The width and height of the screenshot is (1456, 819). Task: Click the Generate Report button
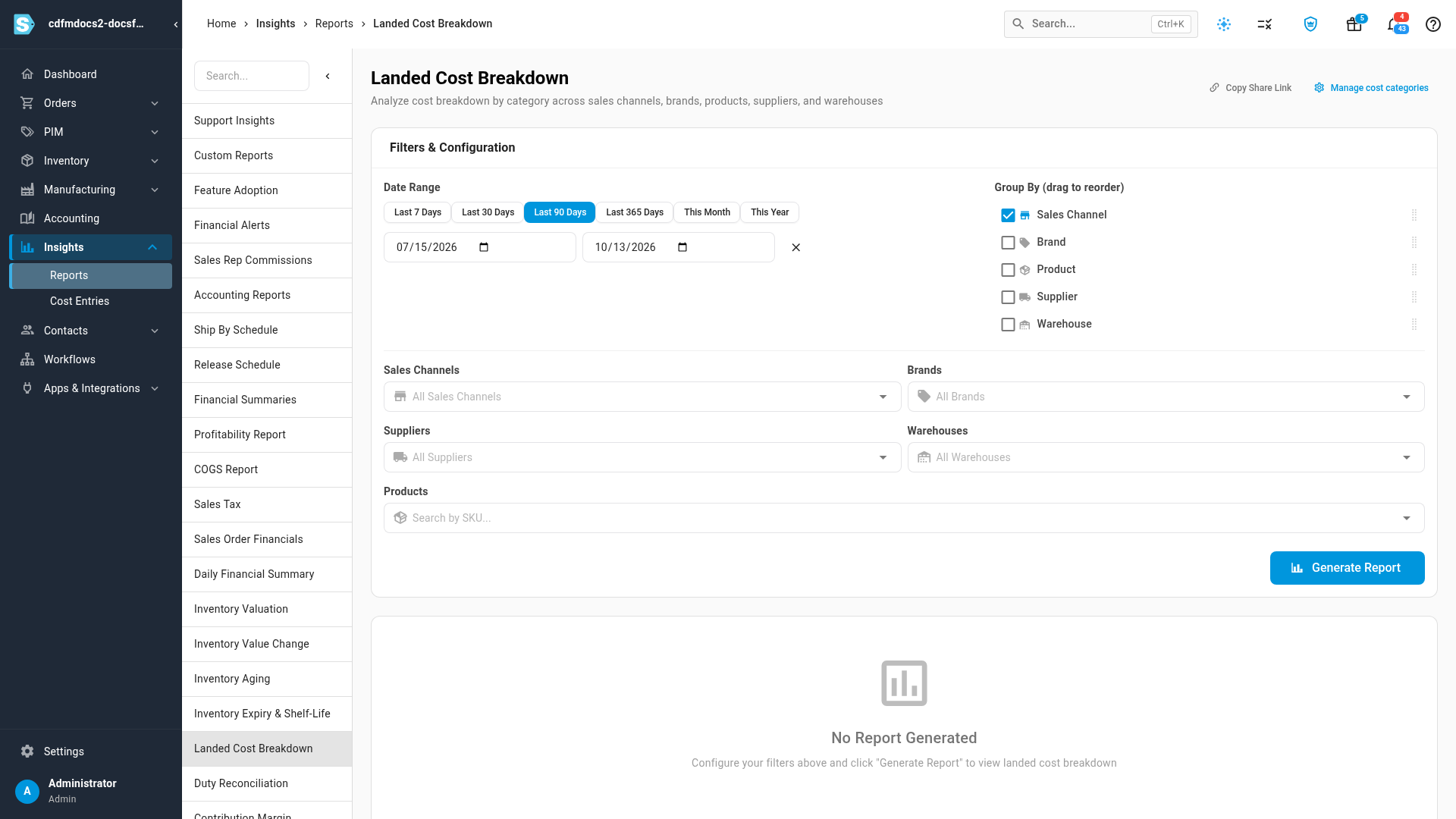[1347, 568]
